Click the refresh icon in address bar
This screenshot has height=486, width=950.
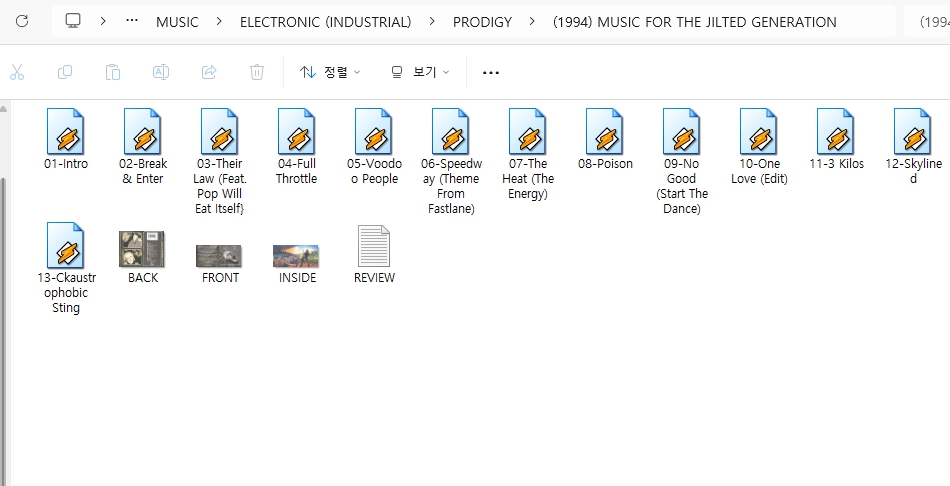22,21
